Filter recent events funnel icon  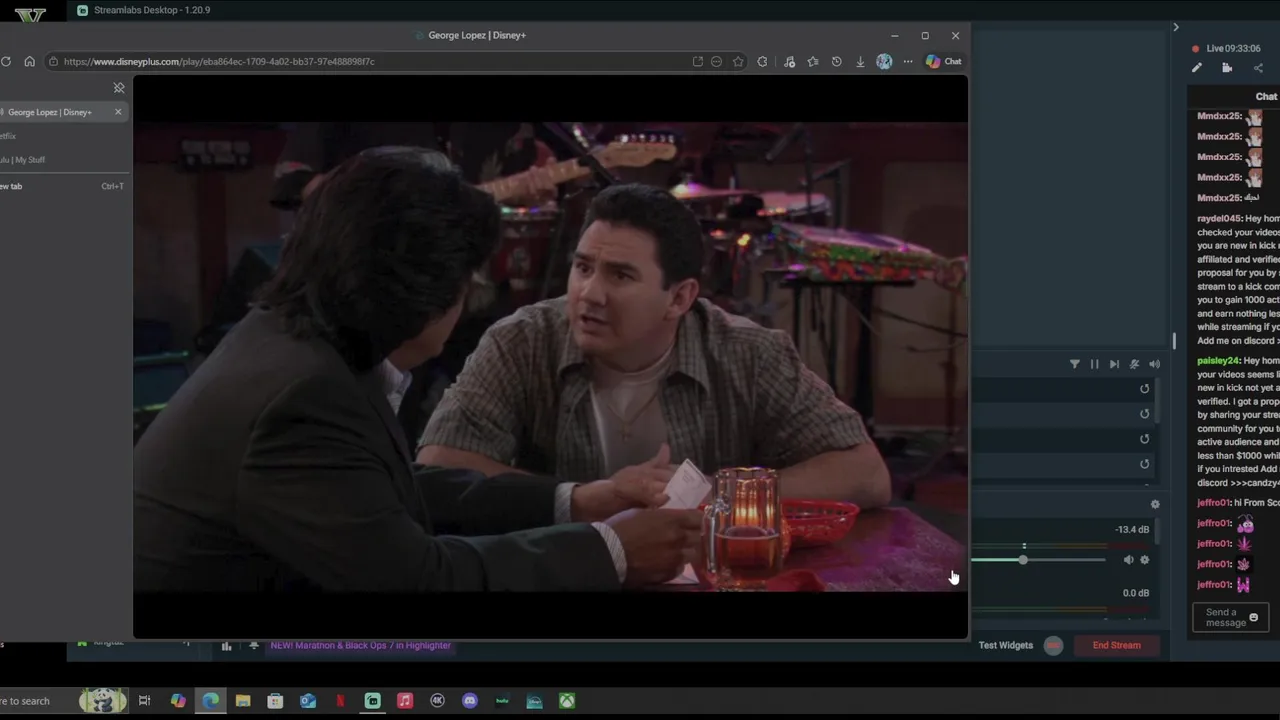coord(1075,365)
